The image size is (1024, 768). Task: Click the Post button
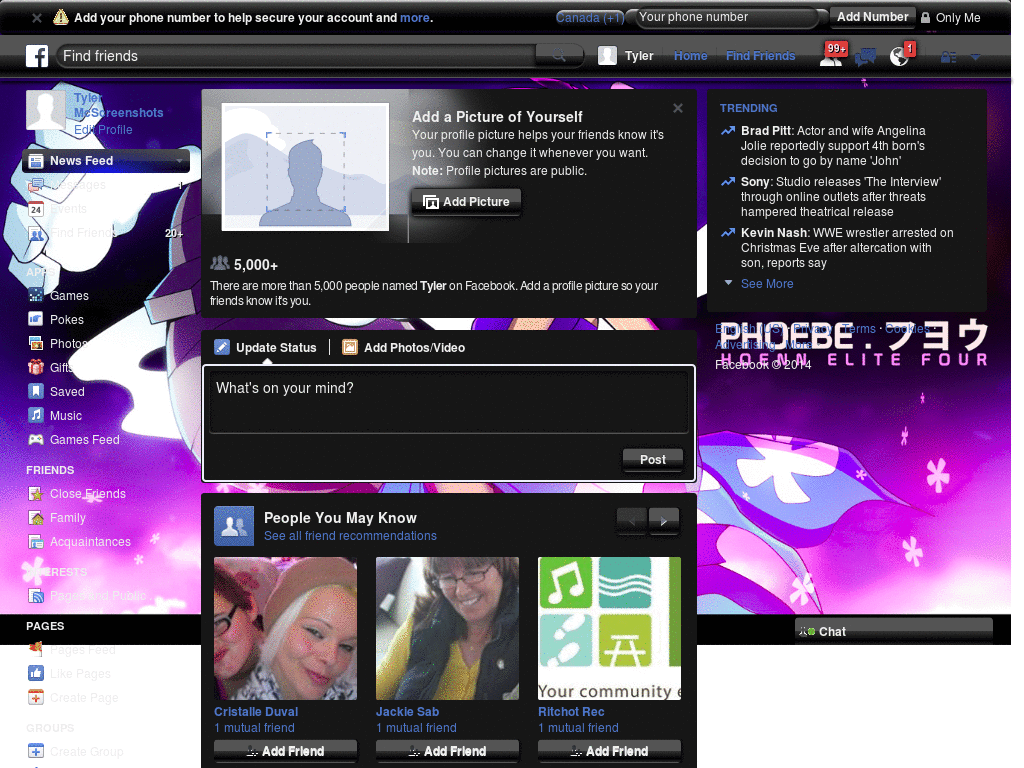click(x=652, y=459)
